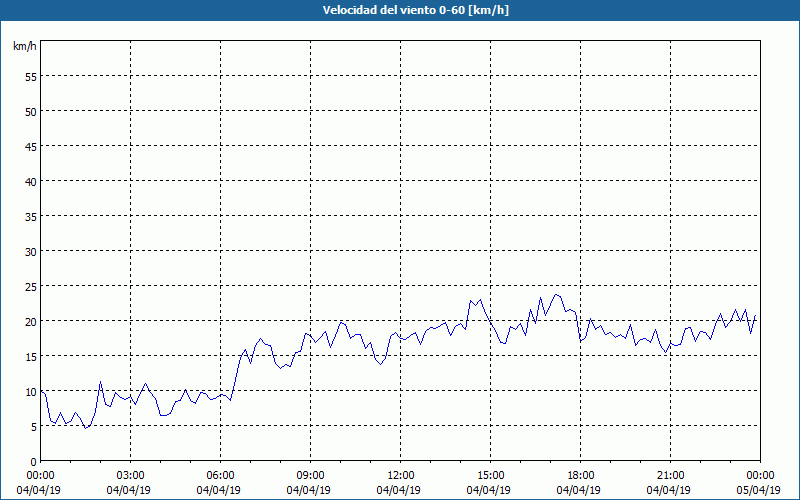The width and height of the screenshot is (800, 500).
Task: Click the 18:00 time label
Action: pyautogui.click(x=581, y=476)
